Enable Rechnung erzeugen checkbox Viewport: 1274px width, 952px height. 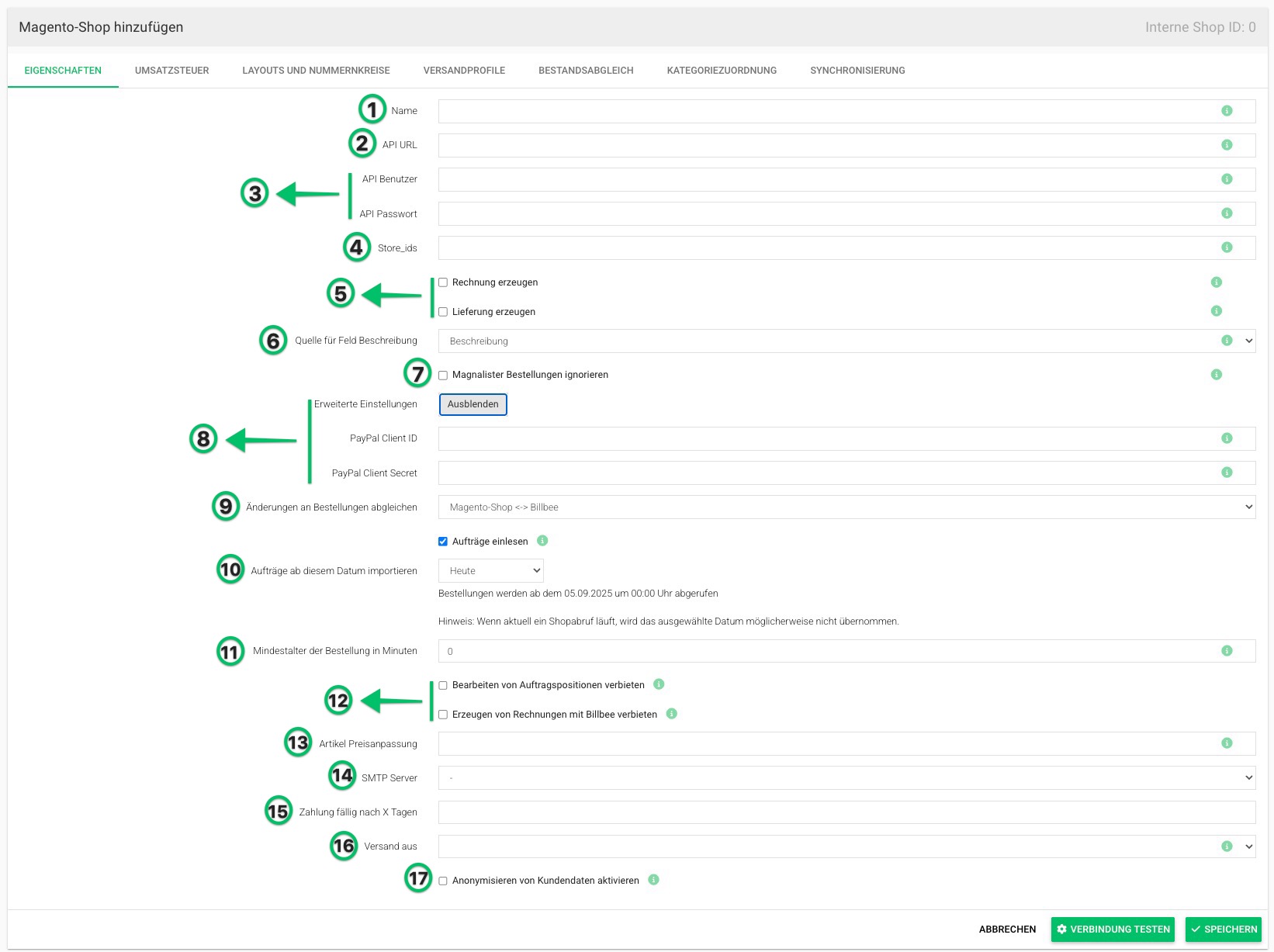443,282
